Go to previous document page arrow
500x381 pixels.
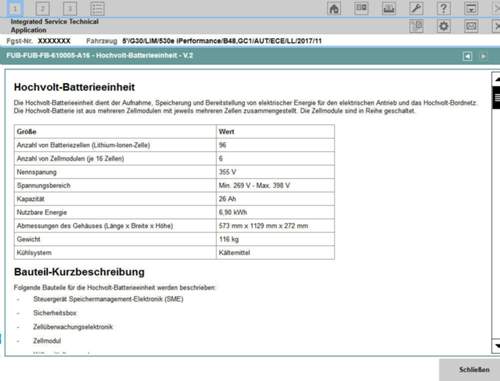(x=467, y=56)
